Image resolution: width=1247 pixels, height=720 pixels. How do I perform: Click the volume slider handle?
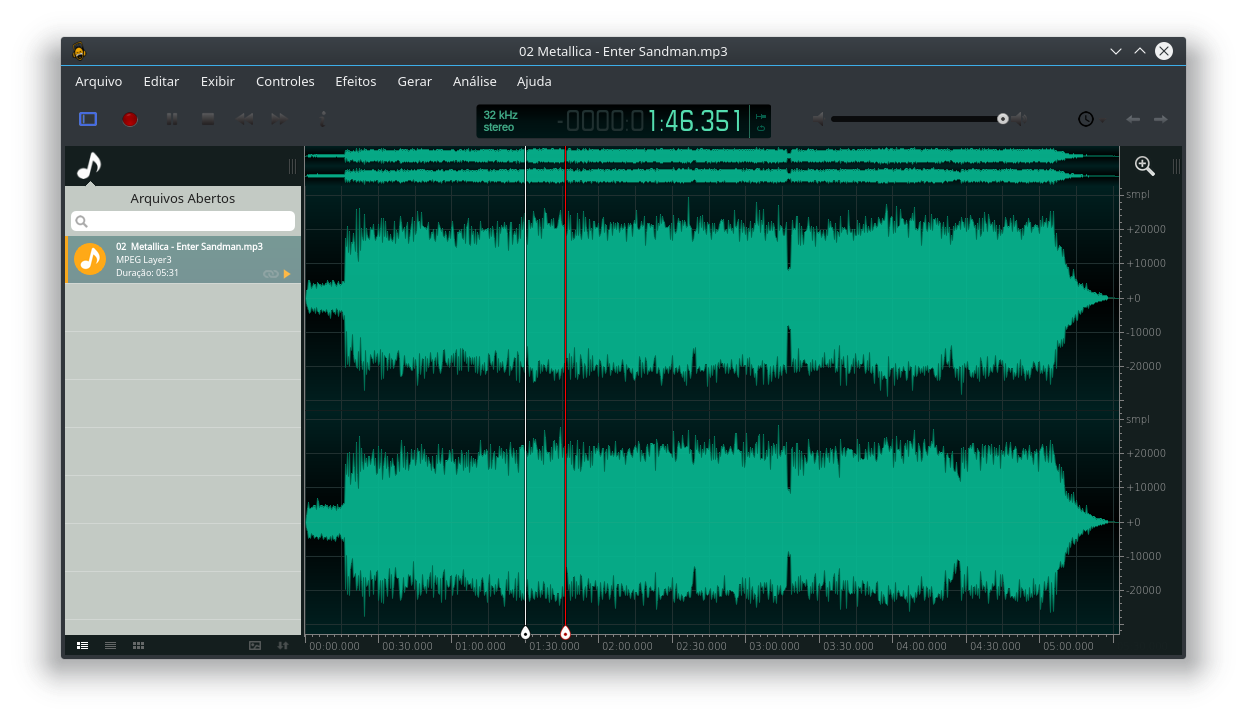pos(1003,119)
